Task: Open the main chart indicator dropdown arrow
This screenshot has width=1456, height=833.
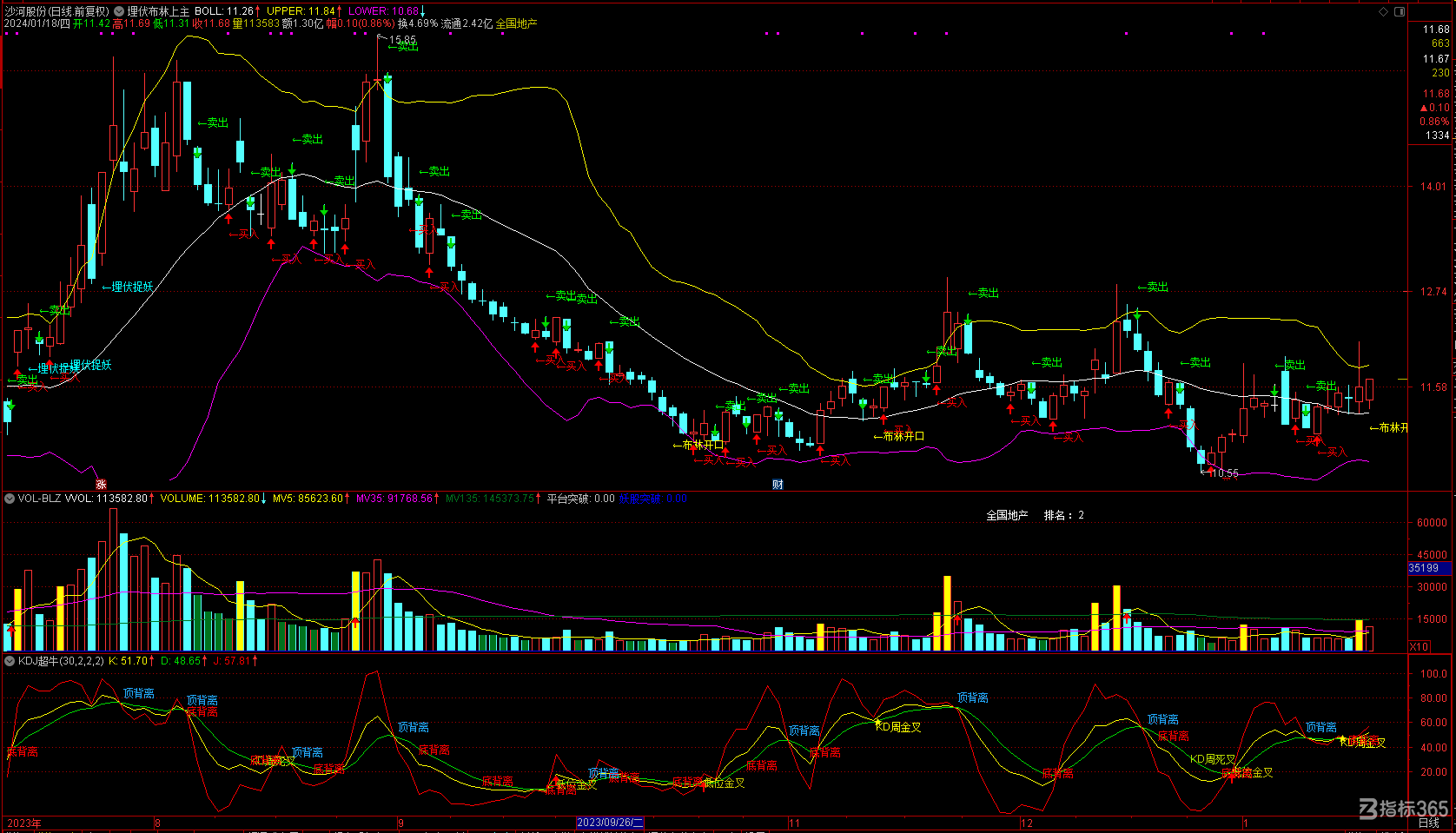Action: pos(119,11)
